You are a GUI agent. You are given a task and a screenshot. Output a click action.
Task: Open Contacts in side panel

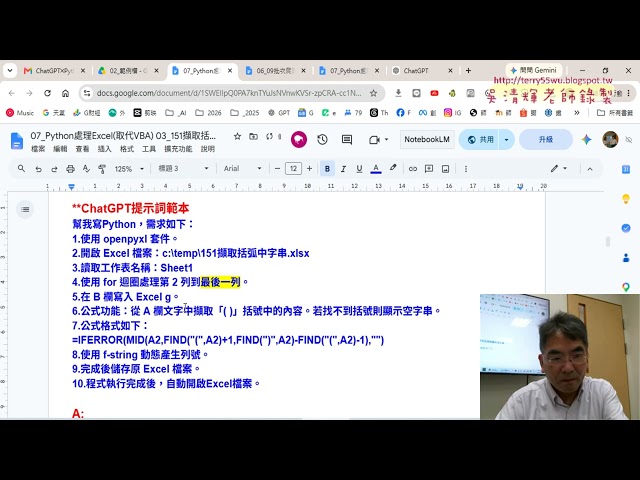click(x=626, y=258)
